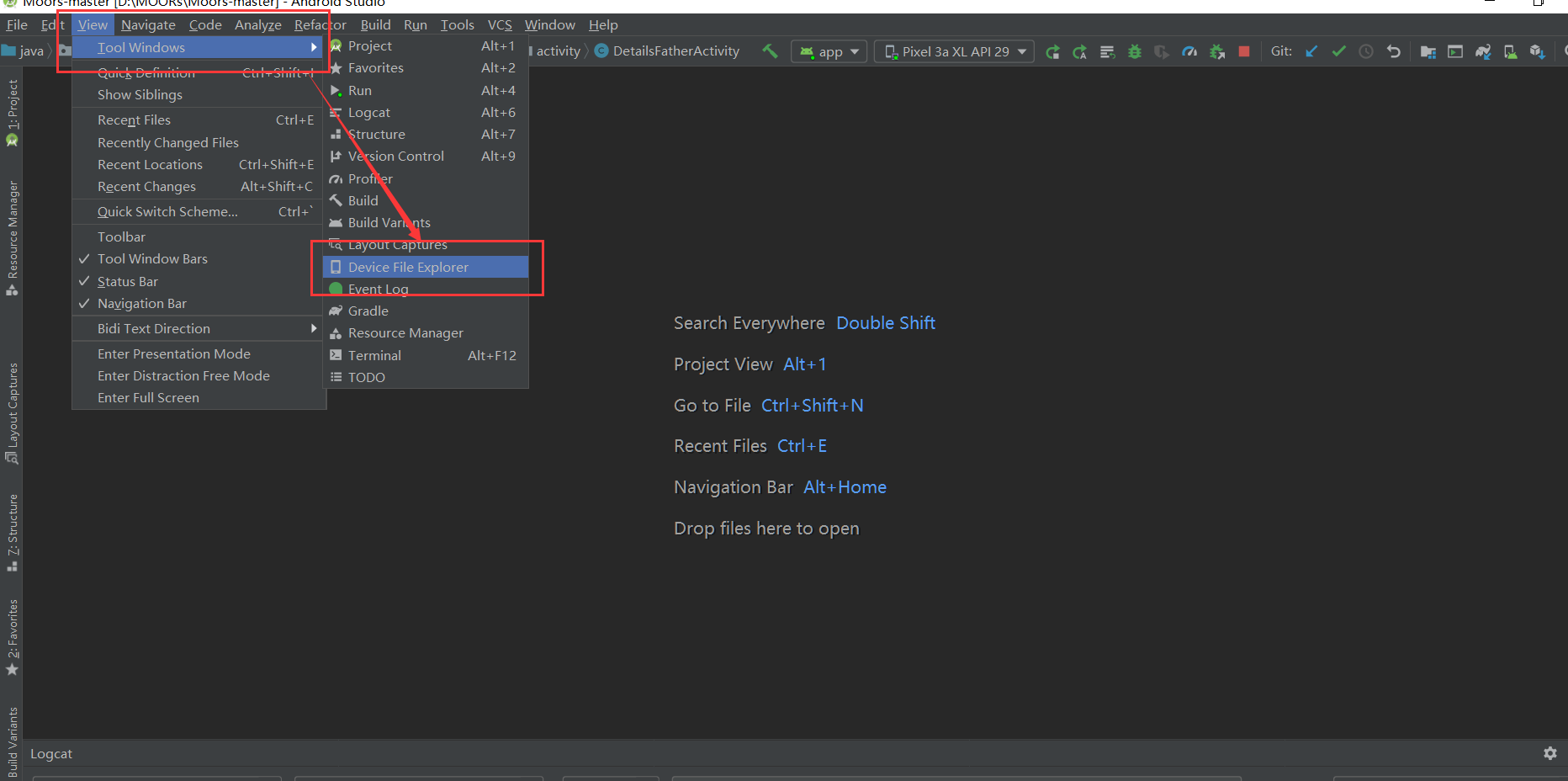Choose Show Siblings from View menu

point(199,95)
